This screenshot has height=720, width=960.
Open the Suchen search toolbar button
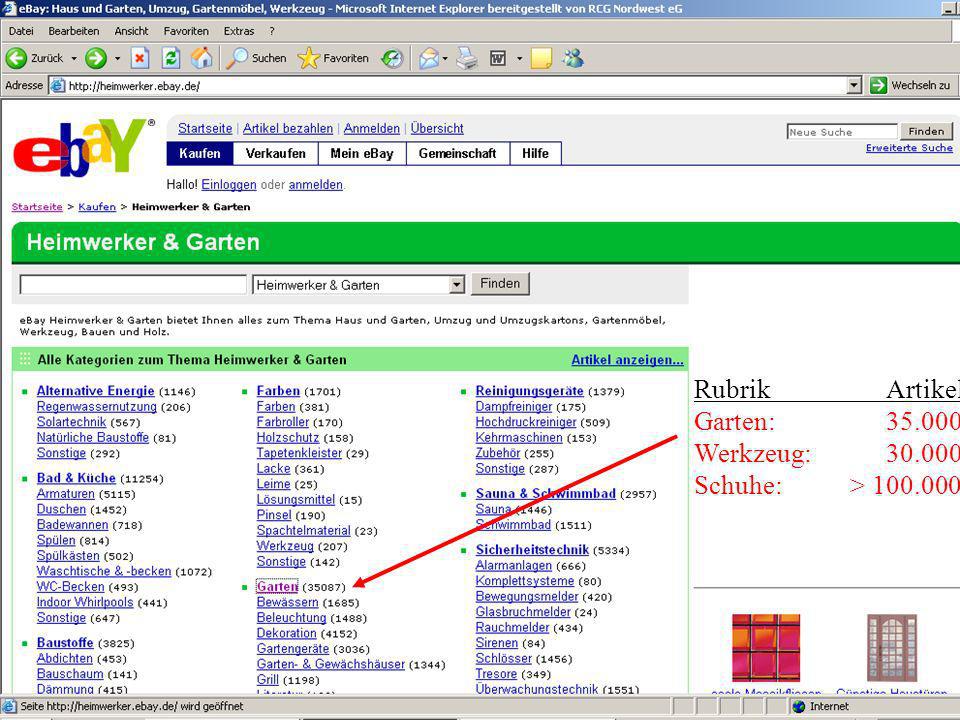pos(256,58)
